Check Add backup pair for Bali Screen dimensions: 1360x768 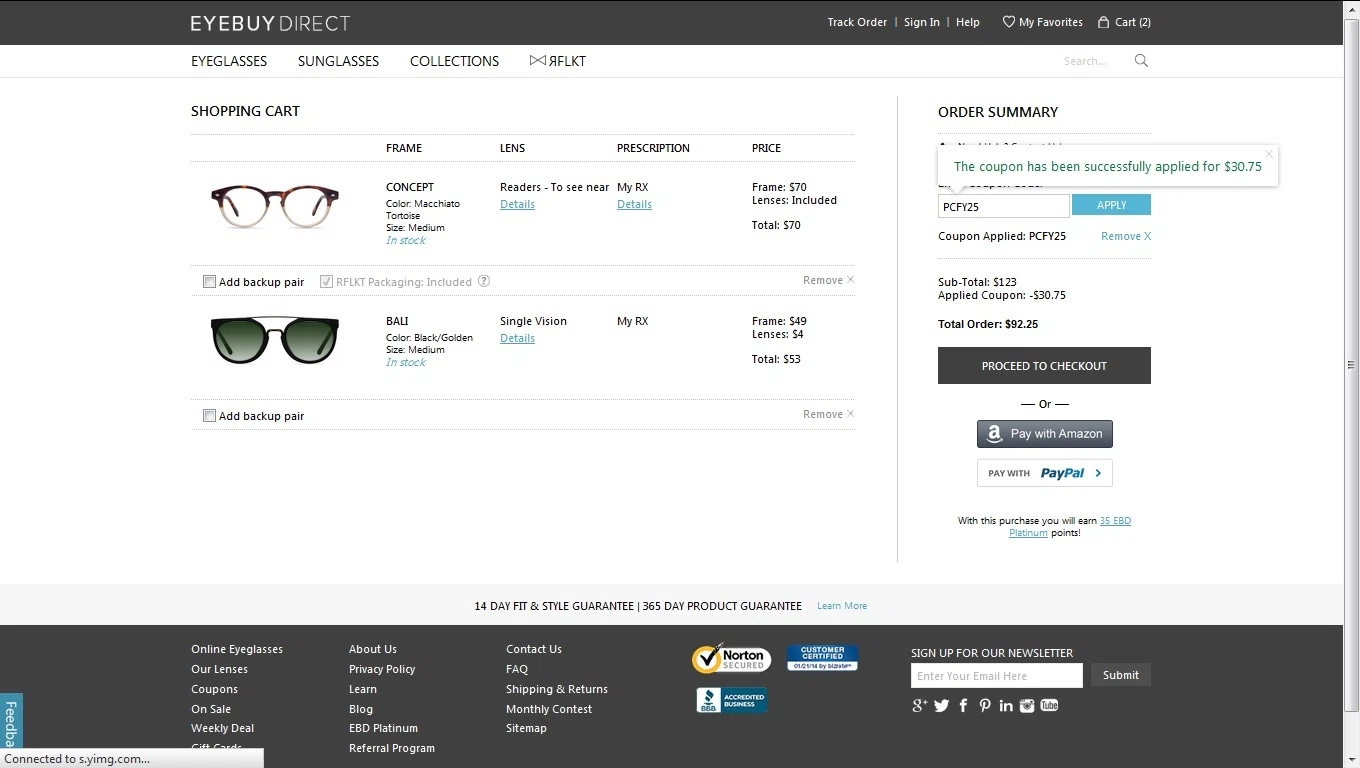click(x=209, y=416)
